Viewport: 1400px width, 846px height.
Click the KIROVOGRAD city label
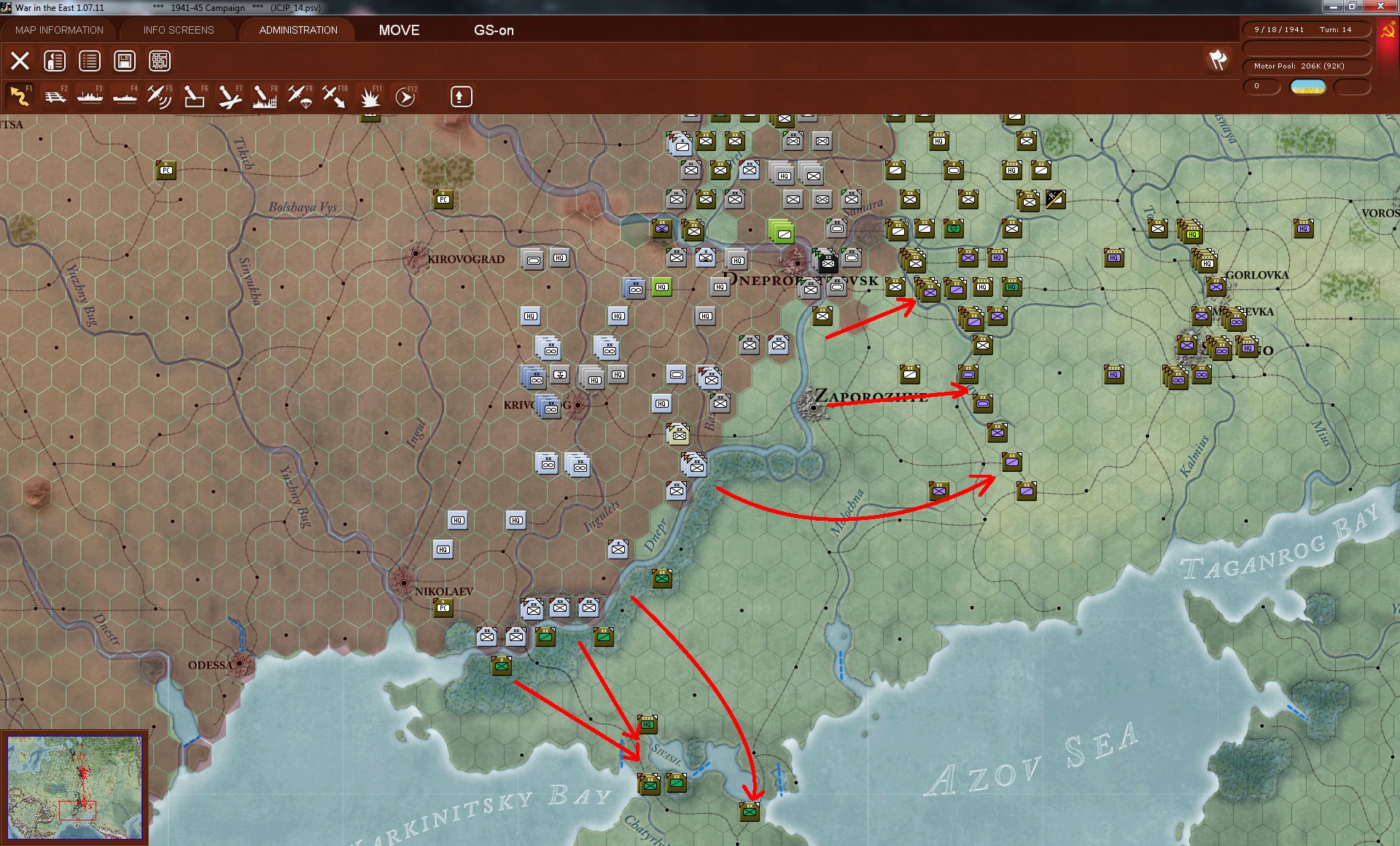[465, 259]
